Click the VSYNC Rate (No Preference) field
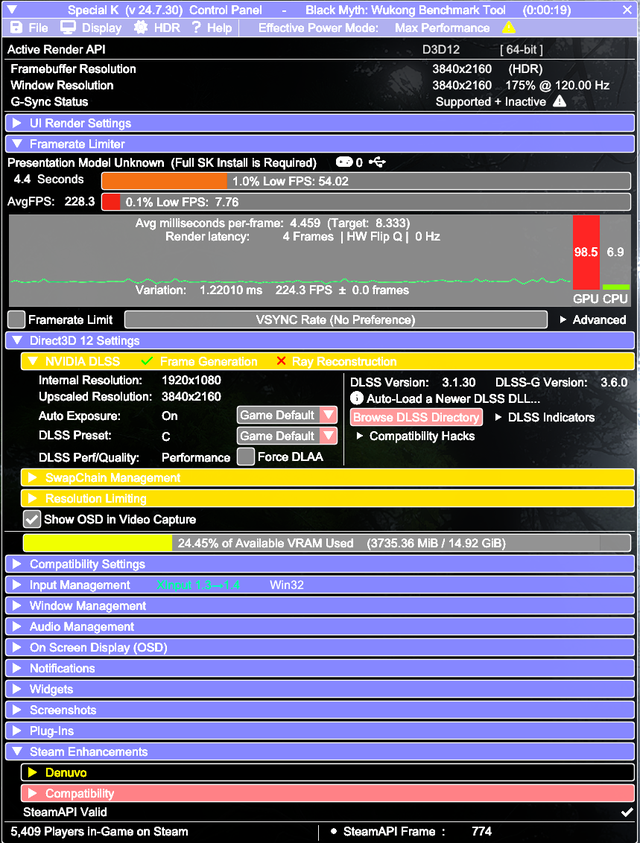 tap(336, 319)
